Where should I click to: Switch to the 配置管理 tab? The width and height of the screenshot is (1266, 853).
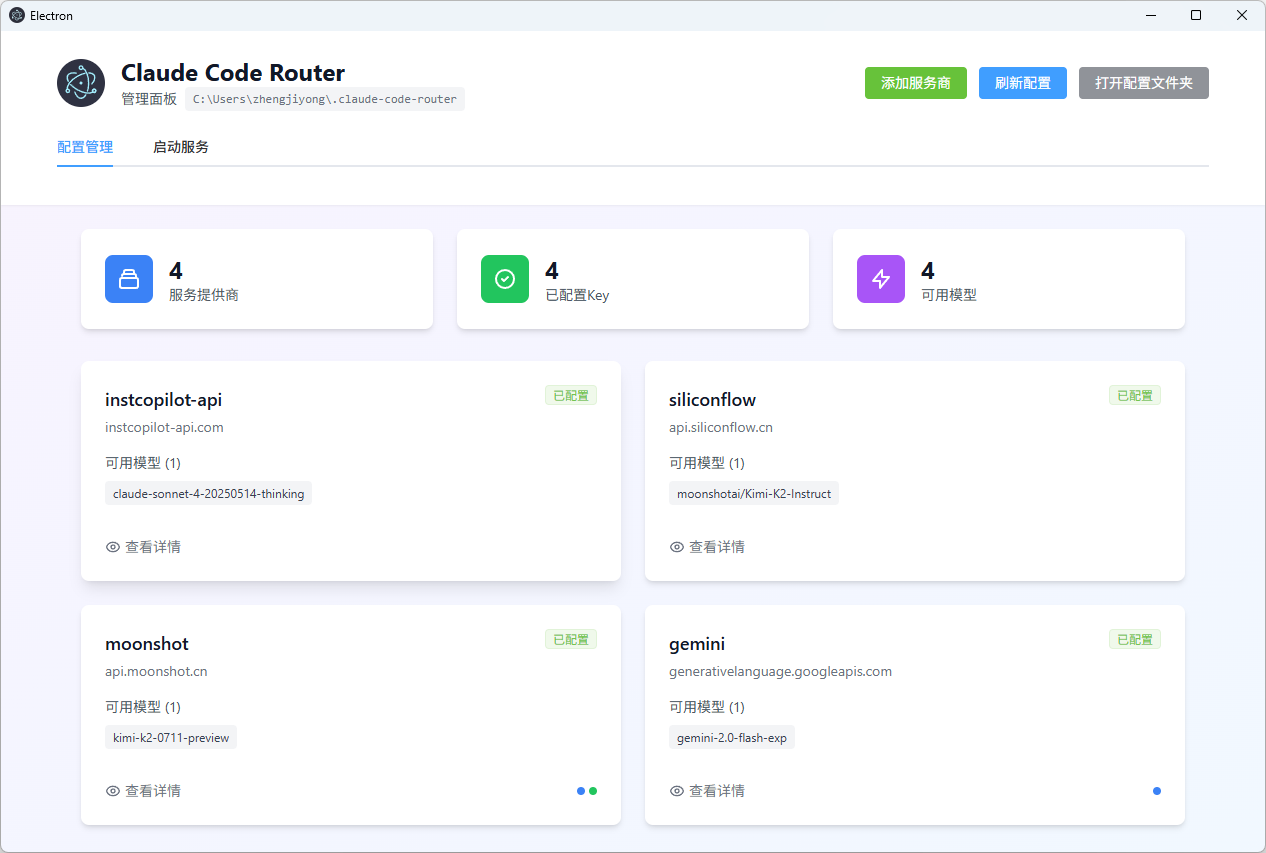click(85, 147)
